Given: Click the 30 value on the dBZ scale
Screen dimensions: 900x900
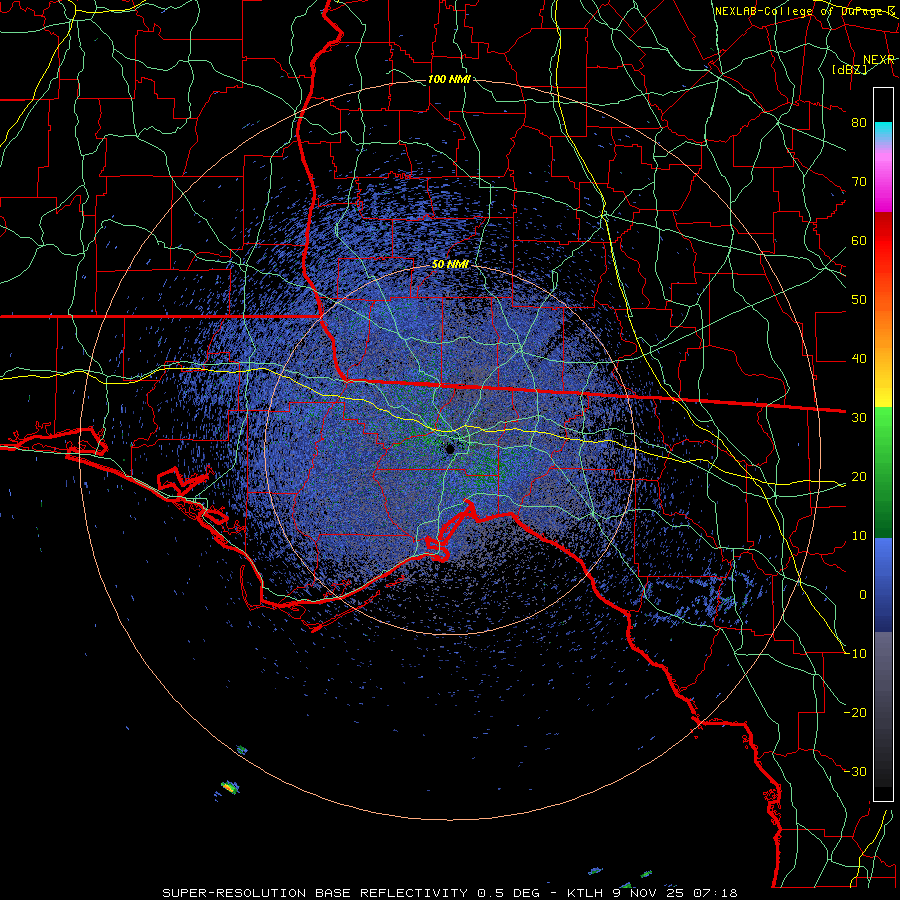Looking at the screenshot, I should click(x=859, y=417).
